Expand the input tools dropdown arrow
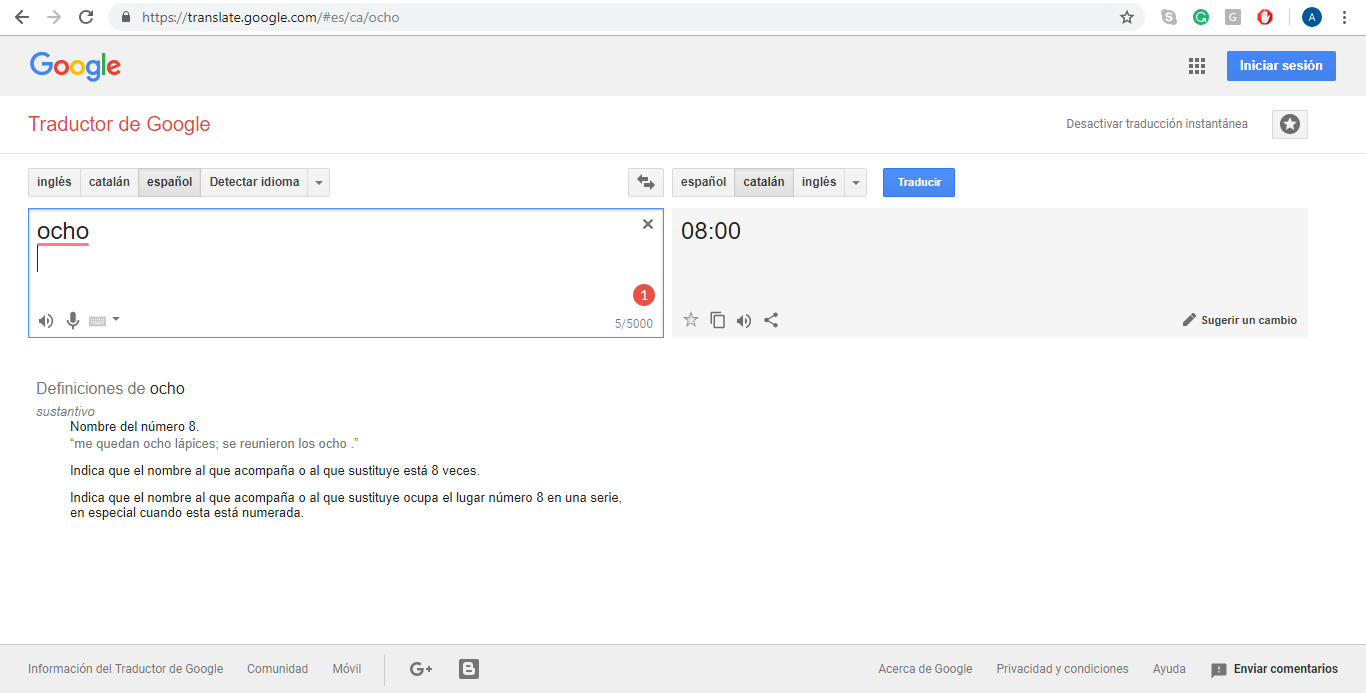 116,319
